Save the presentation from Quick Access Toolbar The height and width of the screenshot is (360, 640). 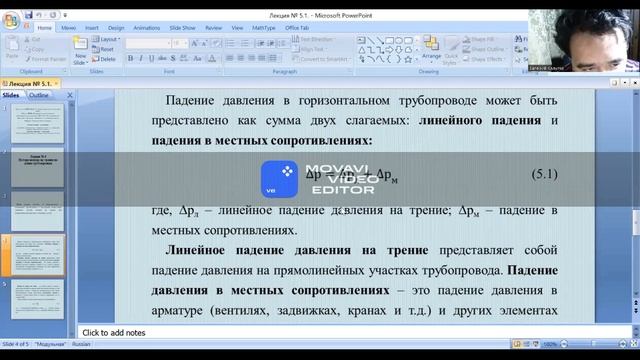tap(28, 15)
